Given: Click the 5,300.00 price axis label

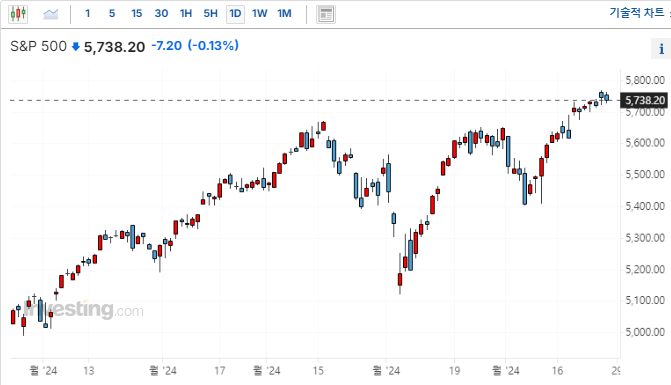Looking at the screenshot, I should (x=645, y=238).
